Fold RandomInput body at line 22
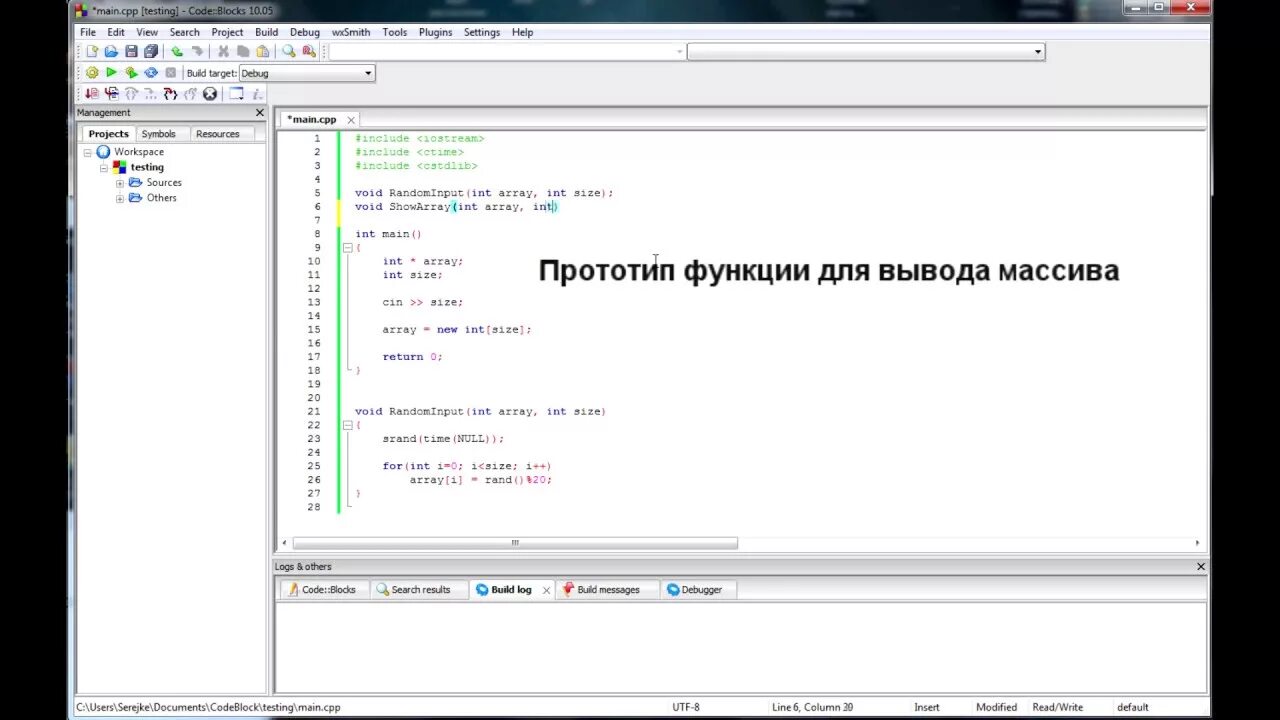The width and height of the screenshot is (1280, 720). click(347, 425)
